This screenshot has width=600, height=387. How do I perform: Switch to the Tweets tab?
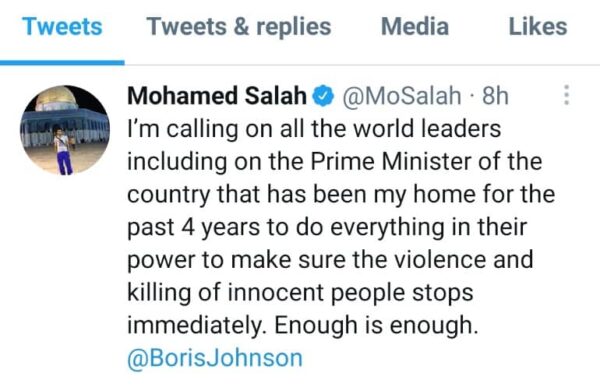[62, 27]
